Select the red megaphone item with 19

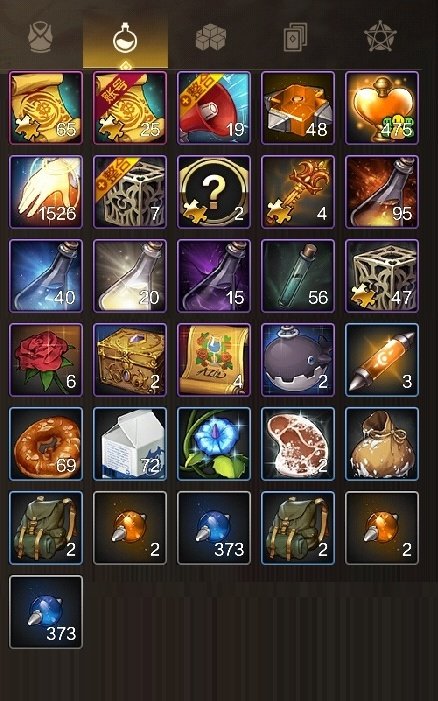pyautogui.click(x=214, y=108)
